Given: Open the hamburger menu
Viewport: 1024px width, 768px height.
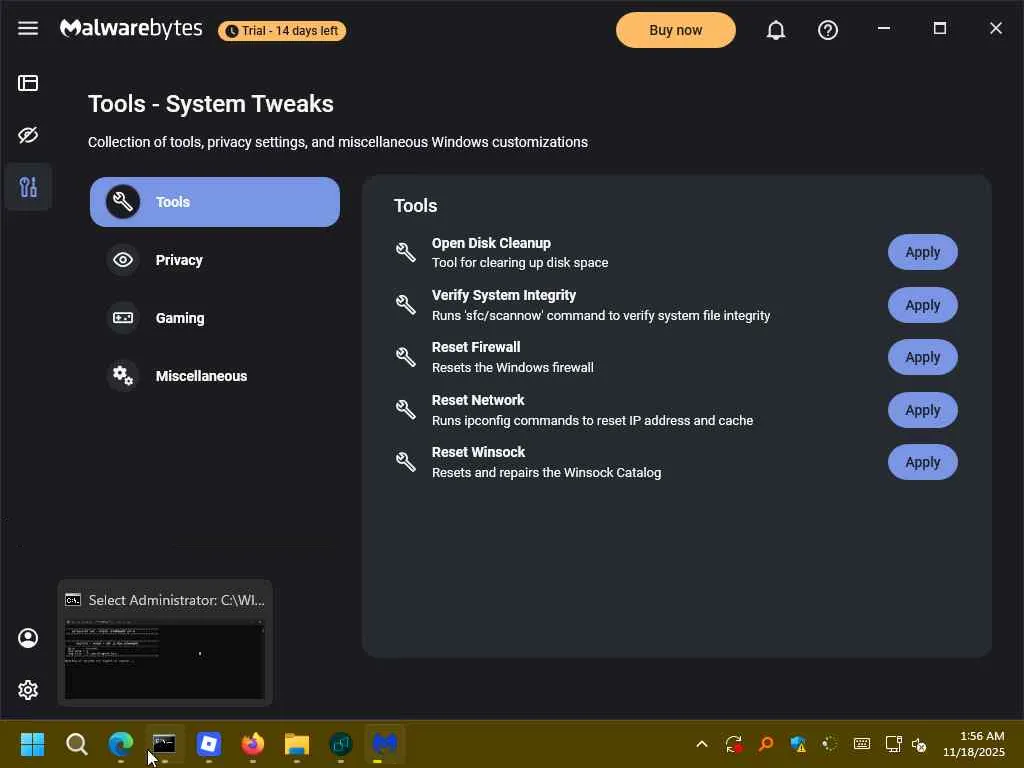Looking at the screenshot, I should click(x=27, y=29).
